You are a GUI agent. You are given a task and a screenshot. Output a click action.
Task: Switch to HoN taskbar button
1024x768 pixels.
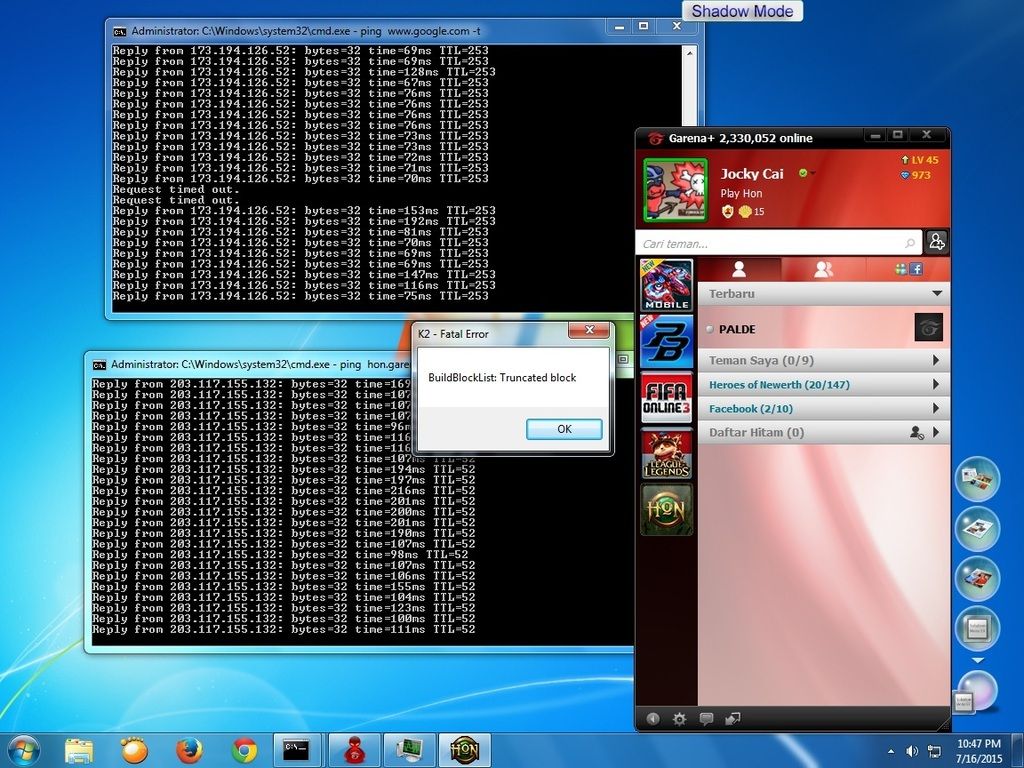pos(464,750)
